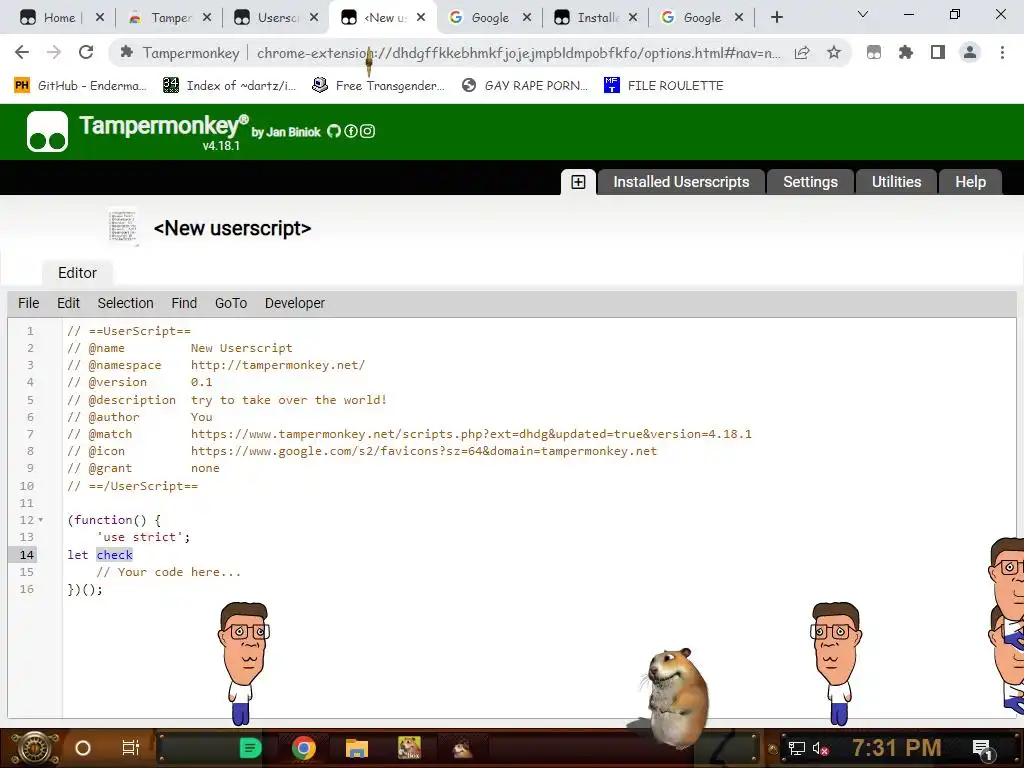Toggle the browser side panel
Viewport: 1024px width, 768px height.
pos(938,52)
